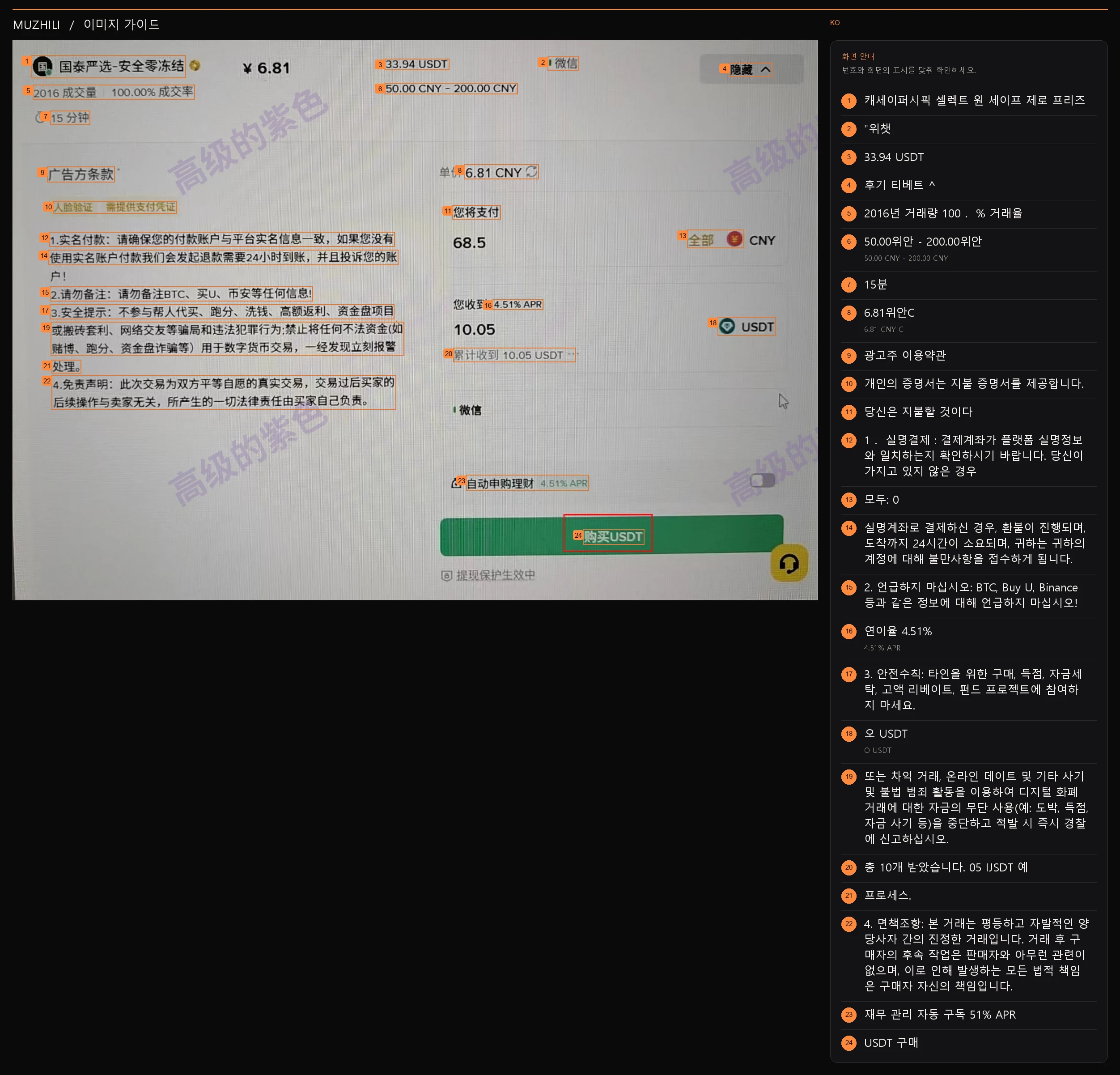
Task: Click the refresh icon beside 6.81 CNY
Action: click(531, 171)
